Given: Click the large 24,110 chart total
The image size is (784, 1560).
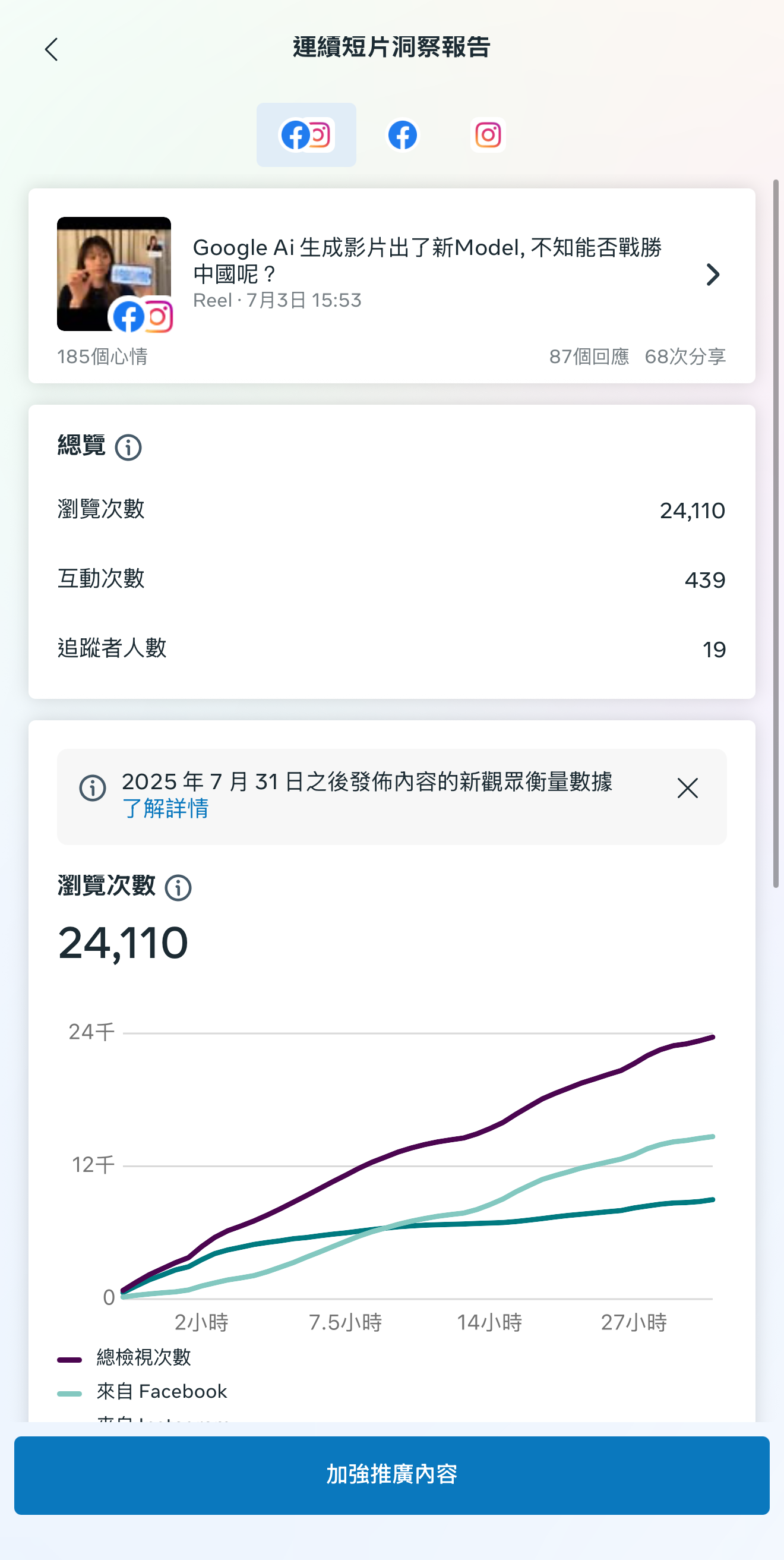Looking at the screenshot, I should coord(123,943).
